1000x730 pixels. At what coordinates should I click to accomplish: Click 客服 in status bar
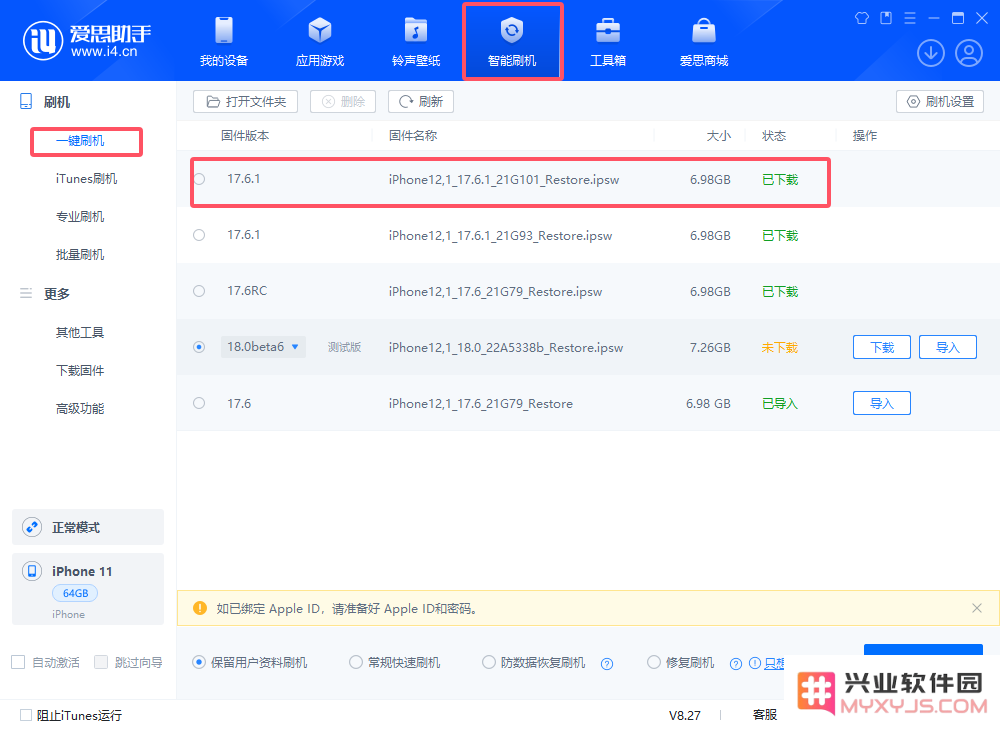coord(765,715)
